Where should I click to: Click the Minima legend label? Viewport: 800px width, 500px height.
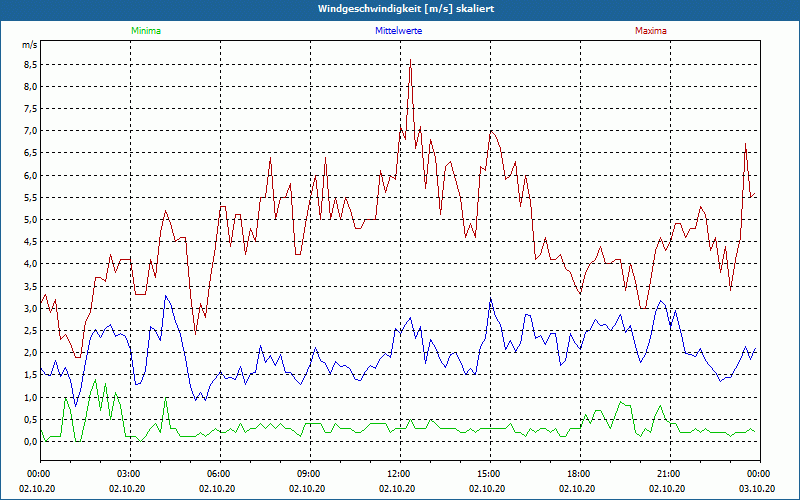[146, 31]
